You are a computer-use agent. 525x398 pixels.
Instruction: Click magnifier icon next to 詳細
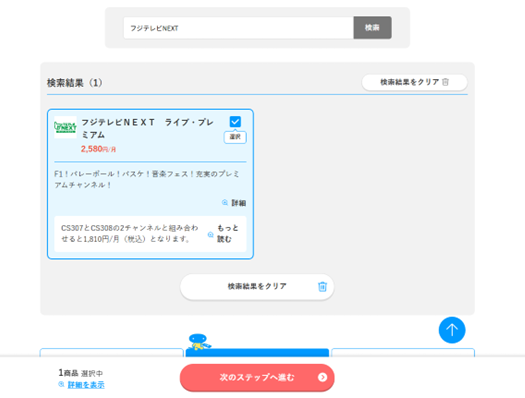225,203
